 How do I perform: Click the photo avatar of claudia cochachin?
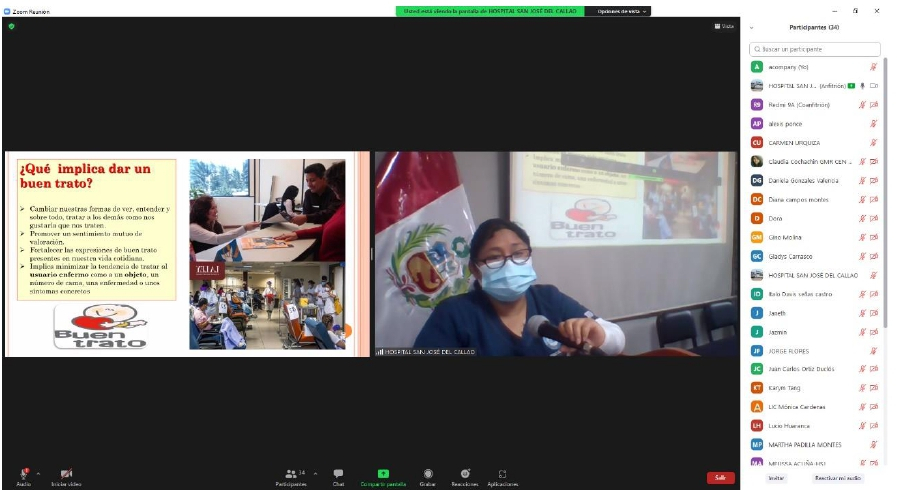point(757,161)
